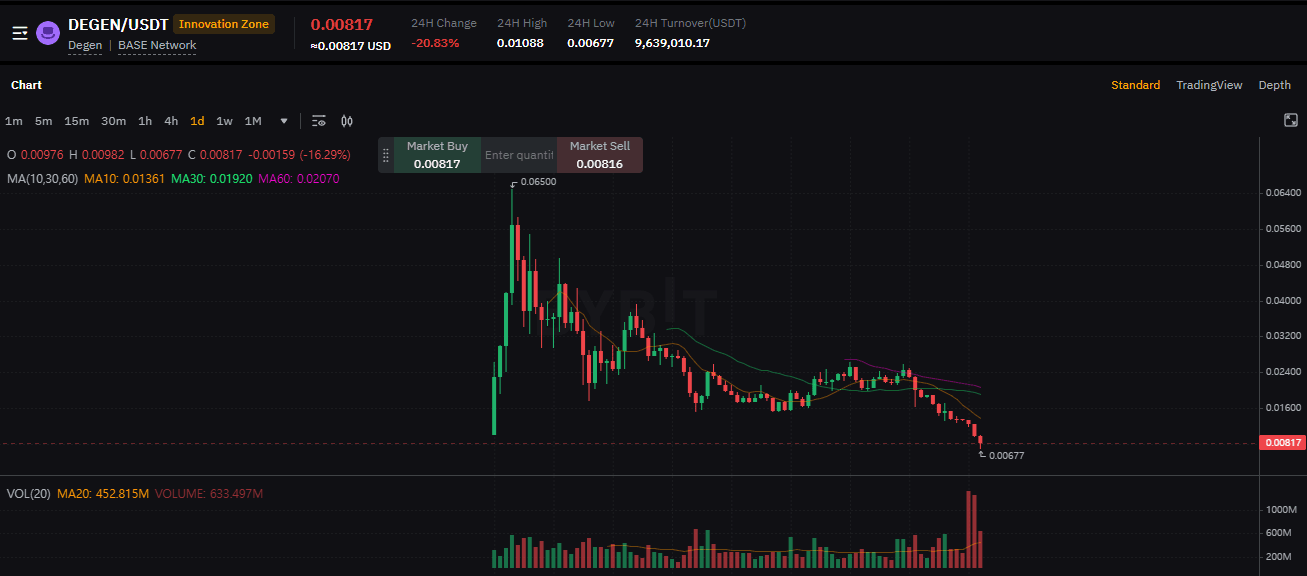Viewport: 1307px width, 576px height.
Task: Expand the chart to fullscreen
Action: (1290, 121)
